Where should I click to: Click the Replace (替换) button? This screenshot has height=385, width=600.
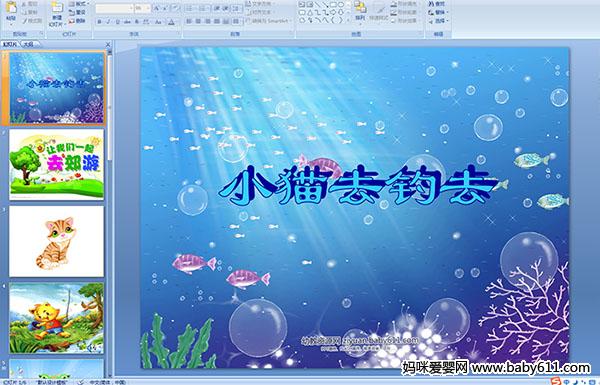[x=437, y=12]
